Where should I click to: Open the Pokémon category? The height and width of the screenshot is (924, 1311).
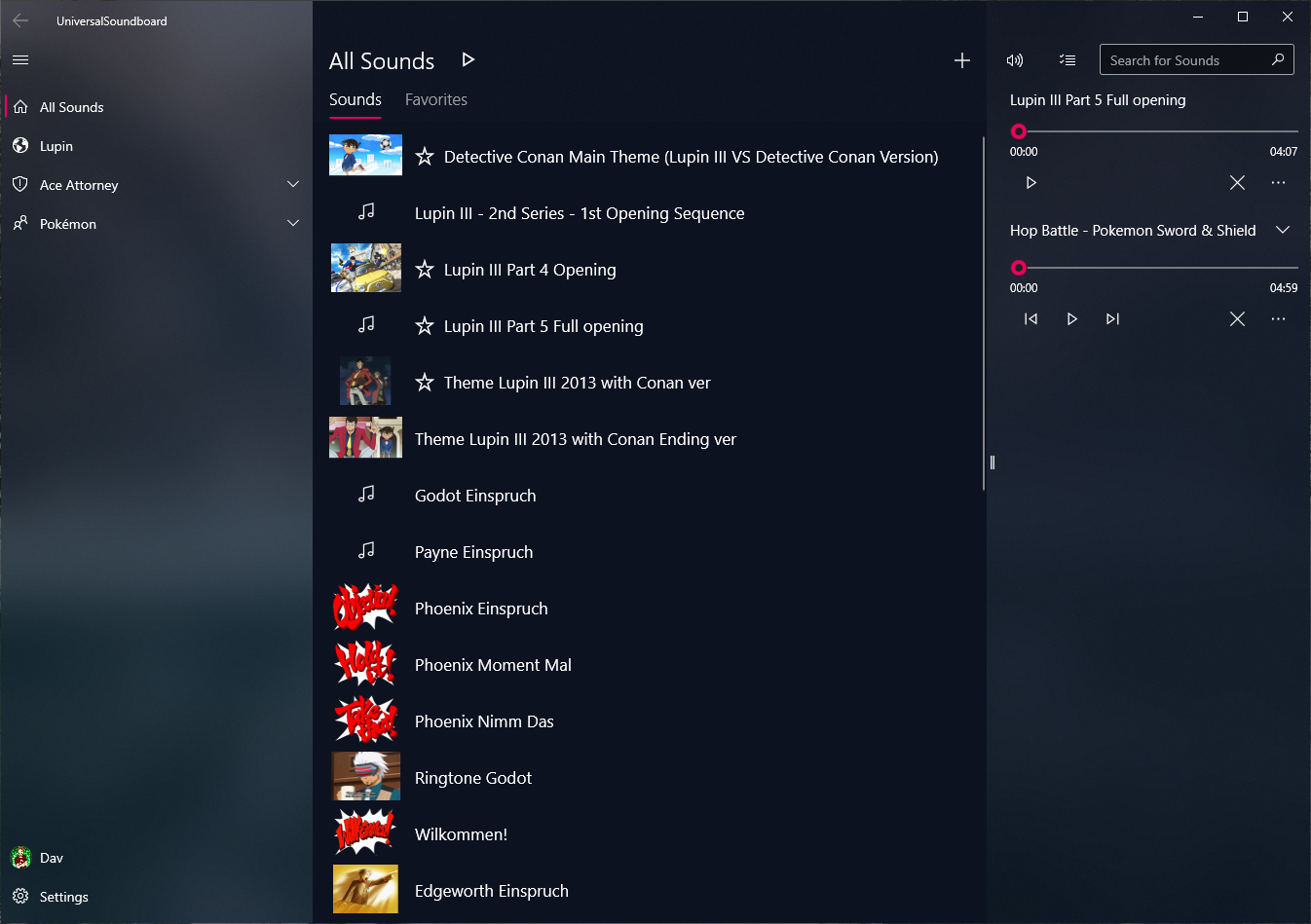(x=157, y=224)
